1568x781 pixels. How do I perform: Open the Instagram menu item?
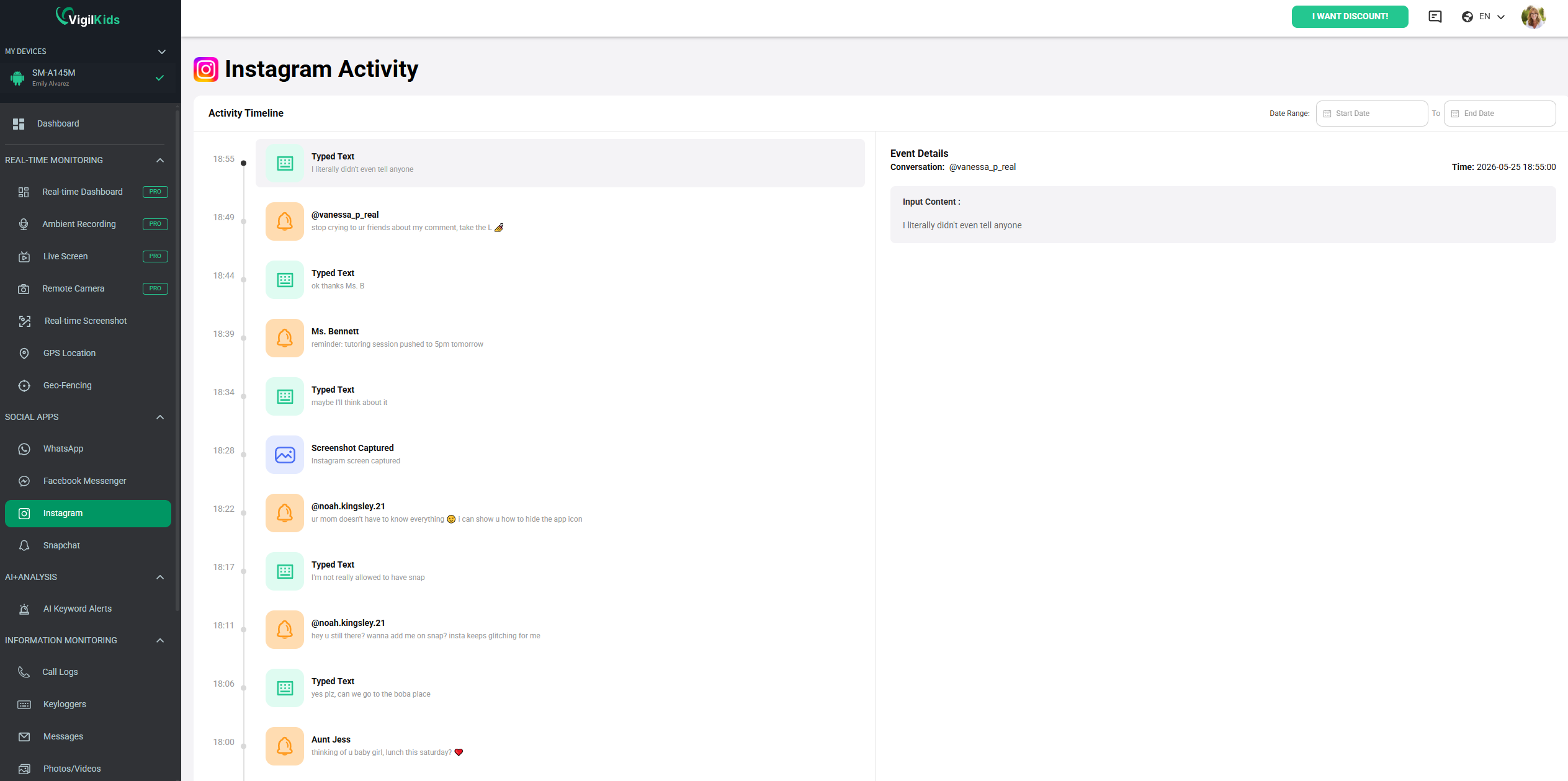click(88, 514)
